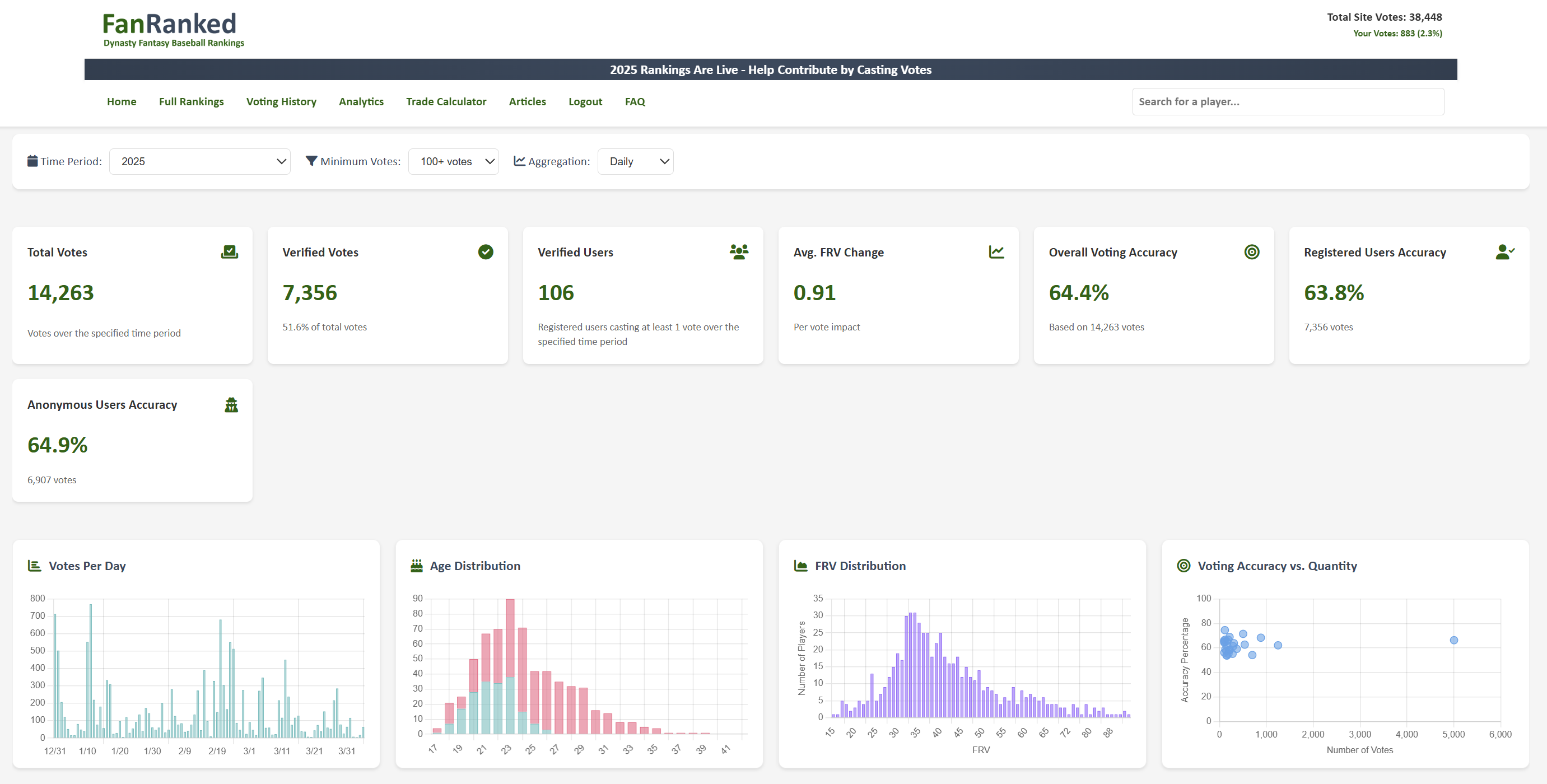This screenshot has height=784, width=1547.
Task: Click the Registered Users Accuracy user-check icon
Action: [x=1504, y=252]
